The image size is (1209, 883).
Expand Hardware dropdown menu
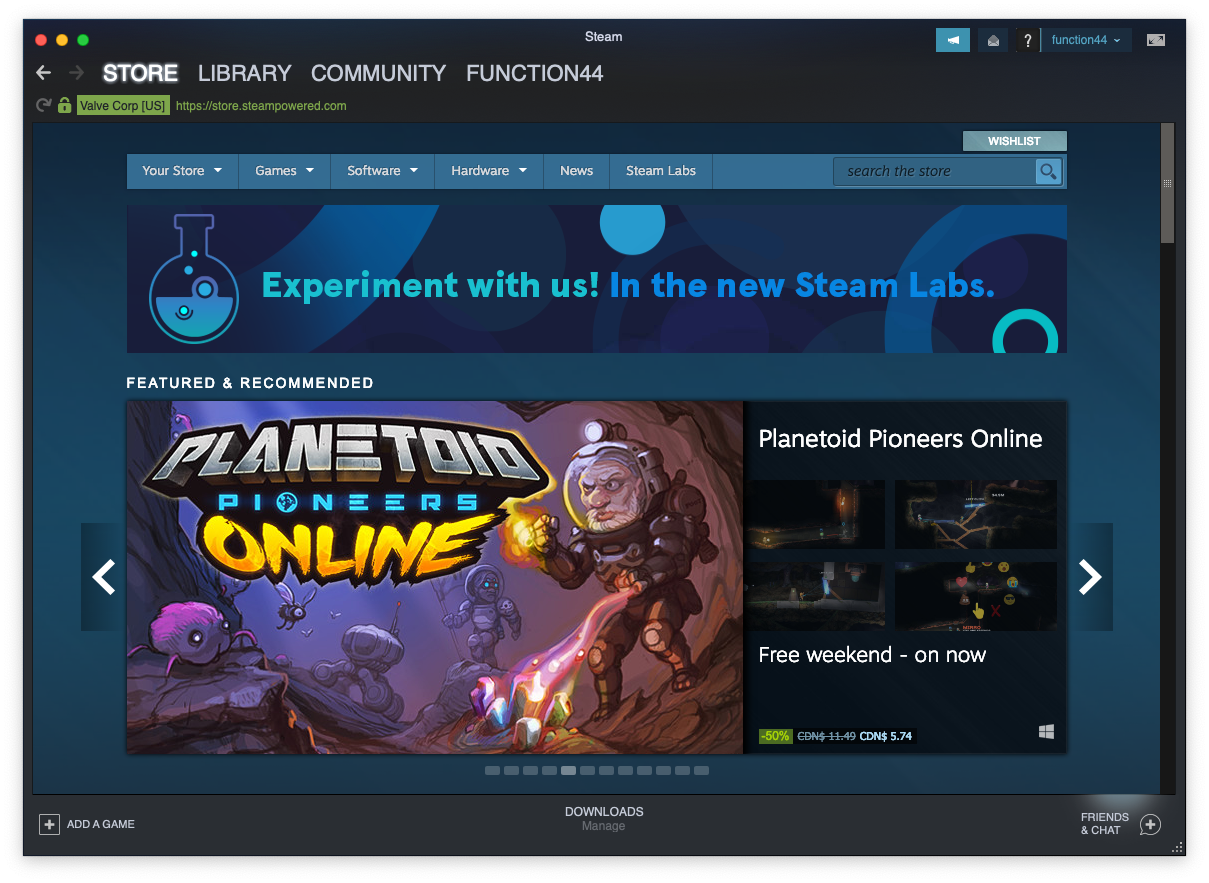489,171
